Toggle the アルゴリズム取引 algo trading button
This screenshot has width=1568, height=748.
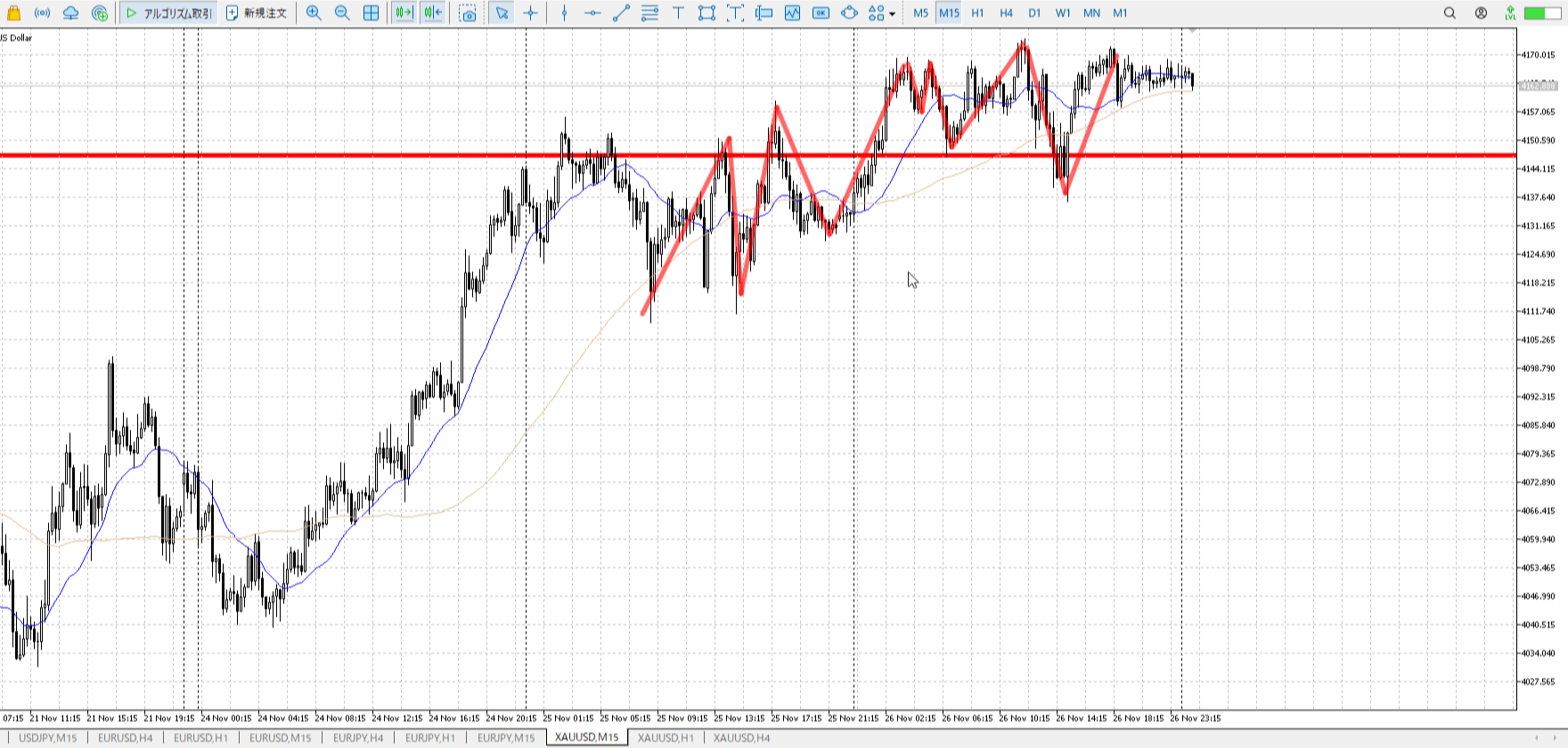tap(169, 13)
